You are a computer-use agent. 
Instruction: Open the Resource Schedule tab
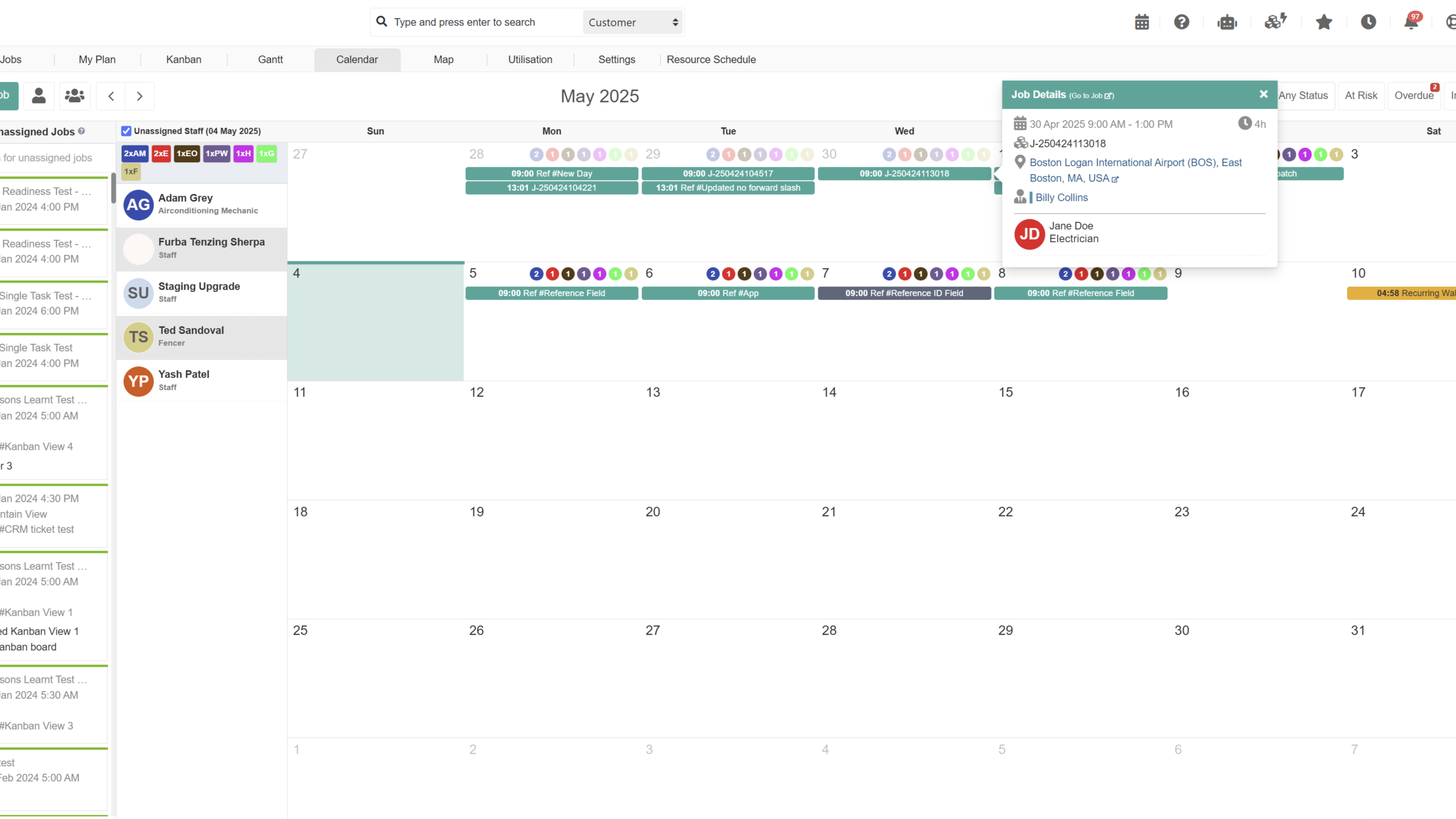[711, 60]
